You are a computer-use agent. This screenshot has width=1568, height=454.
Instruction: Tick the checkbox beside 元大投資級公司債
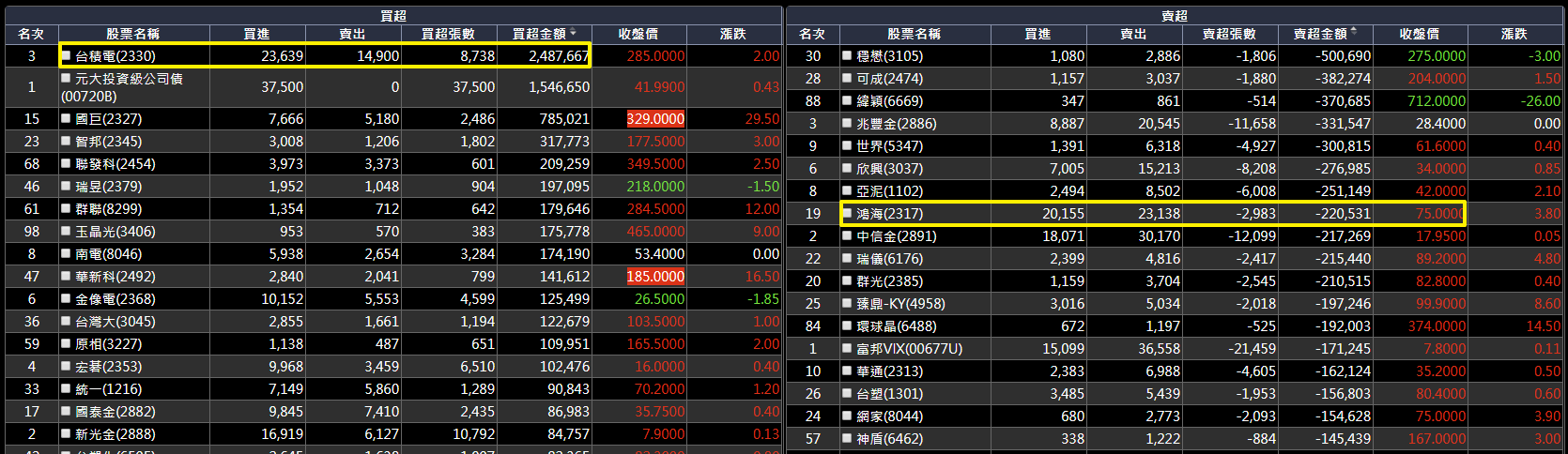coord(67,79)
